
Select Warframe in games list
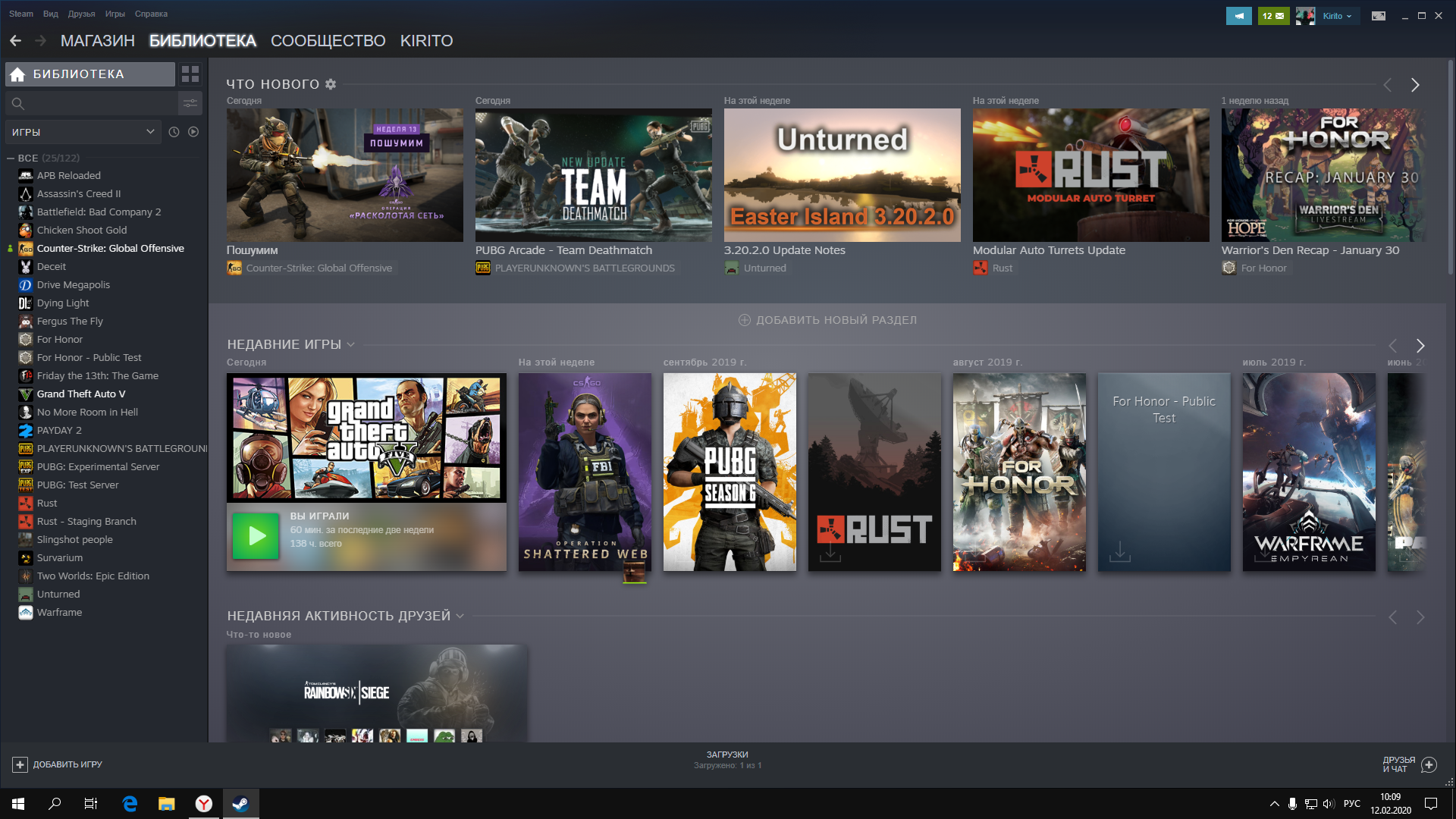59,613
